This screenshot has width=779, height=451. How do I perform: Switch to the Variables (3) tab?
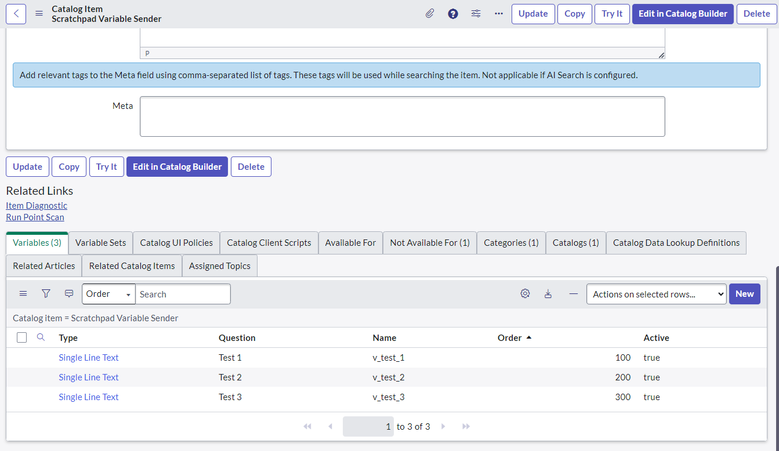[x=37, y=243]
